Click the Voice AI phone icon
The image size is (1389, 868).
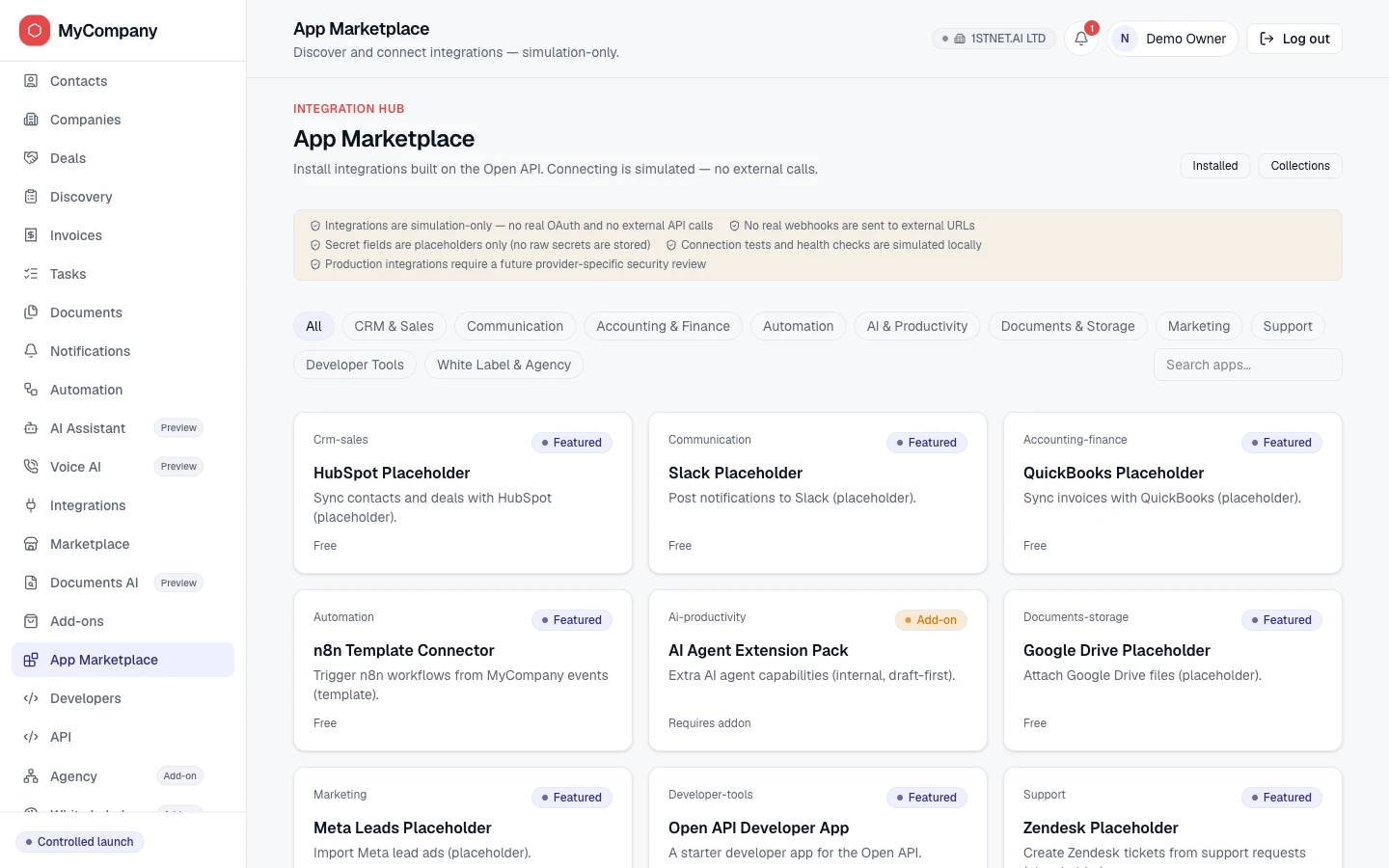tap(31, 467)
